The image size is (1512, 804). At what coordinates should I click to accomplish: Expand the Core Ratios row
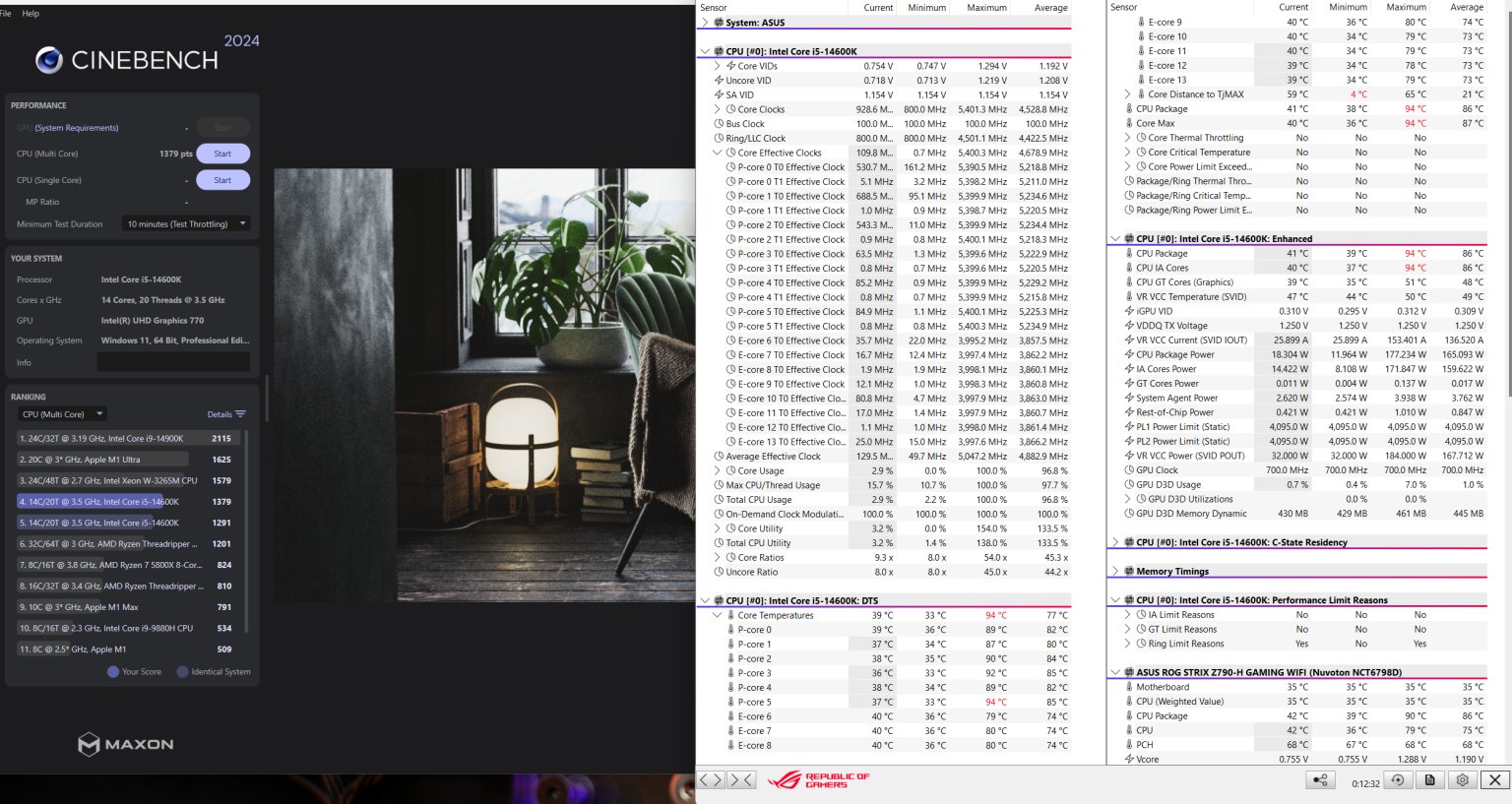tap(718, 557)
